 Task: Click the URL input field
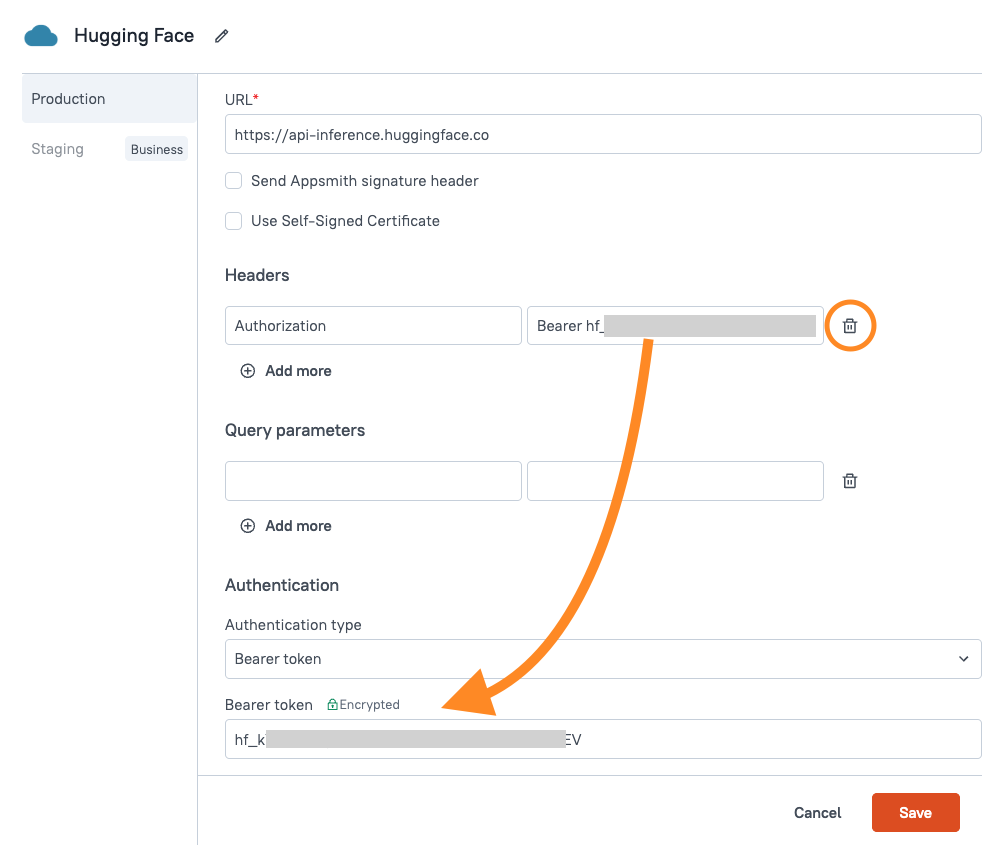(x=602, y=134)
